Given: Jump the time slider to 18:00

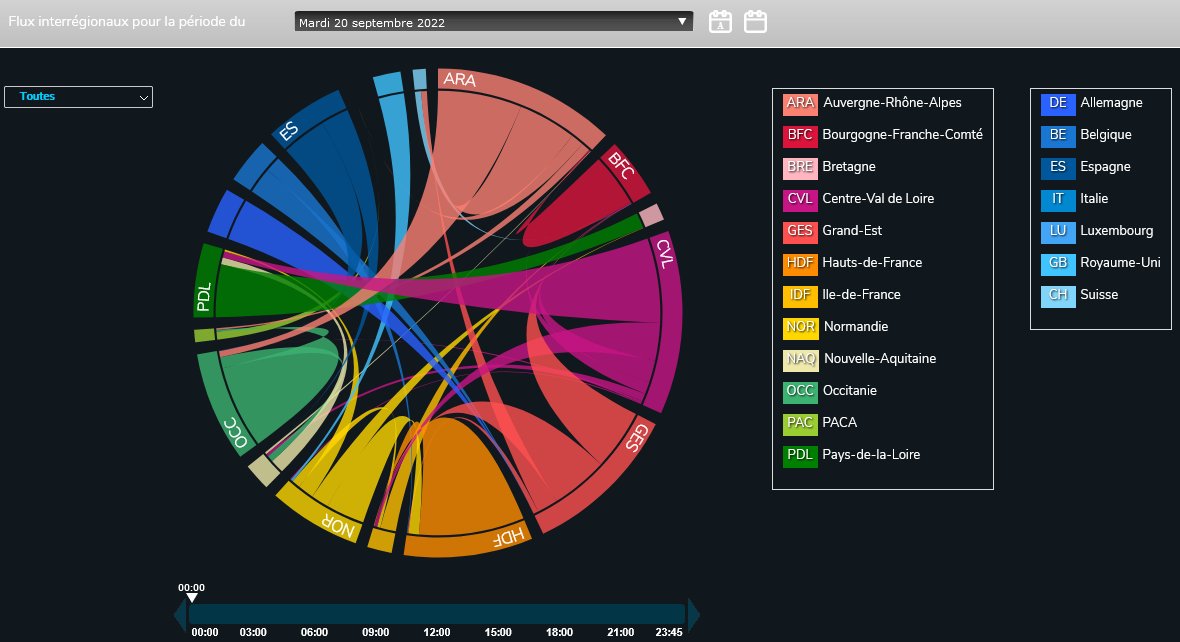Looking at the screenshot, I should click(559, 632).
